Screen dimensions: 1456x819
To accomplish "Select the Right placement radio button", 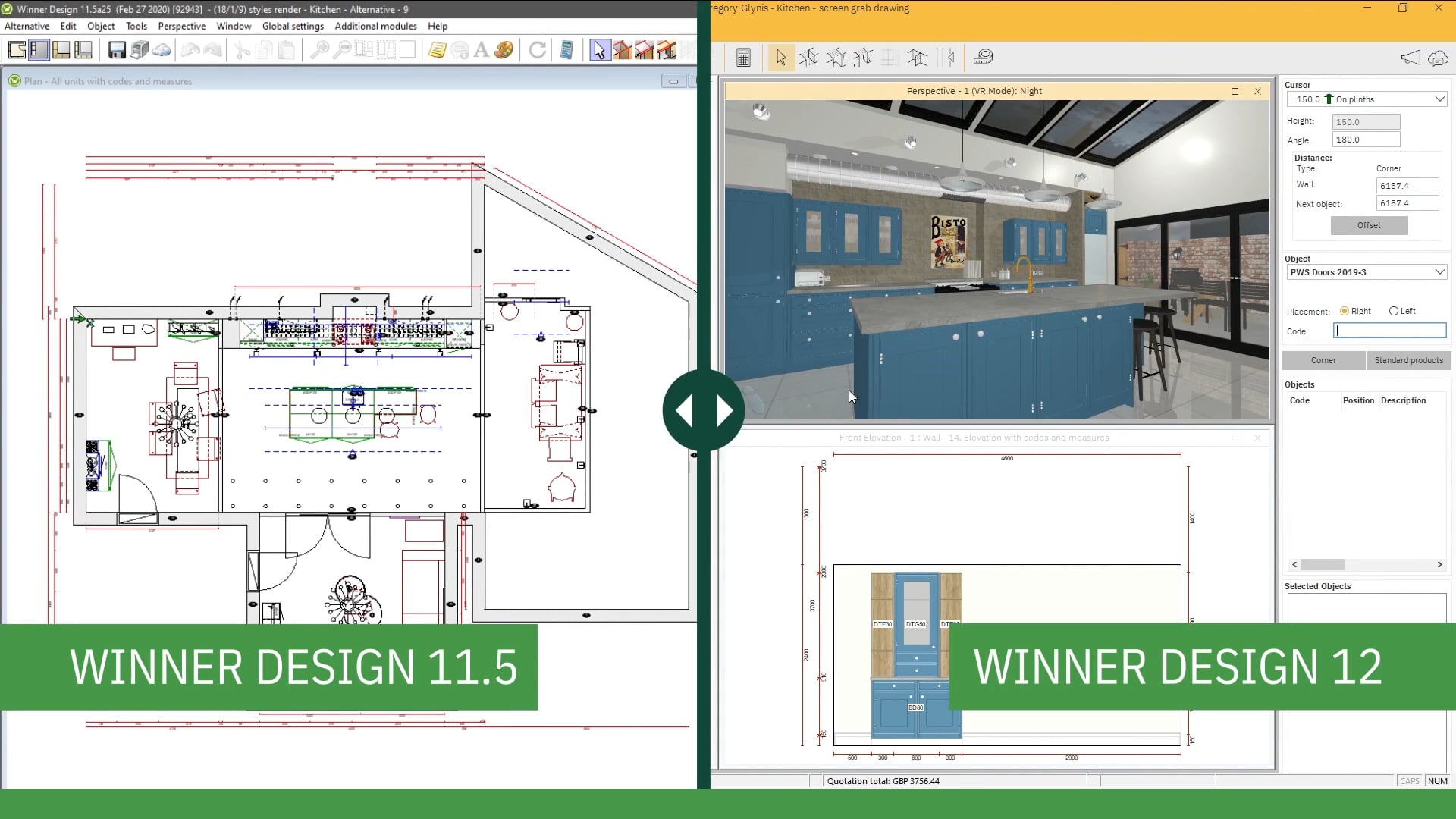I will click(1345, 311).
